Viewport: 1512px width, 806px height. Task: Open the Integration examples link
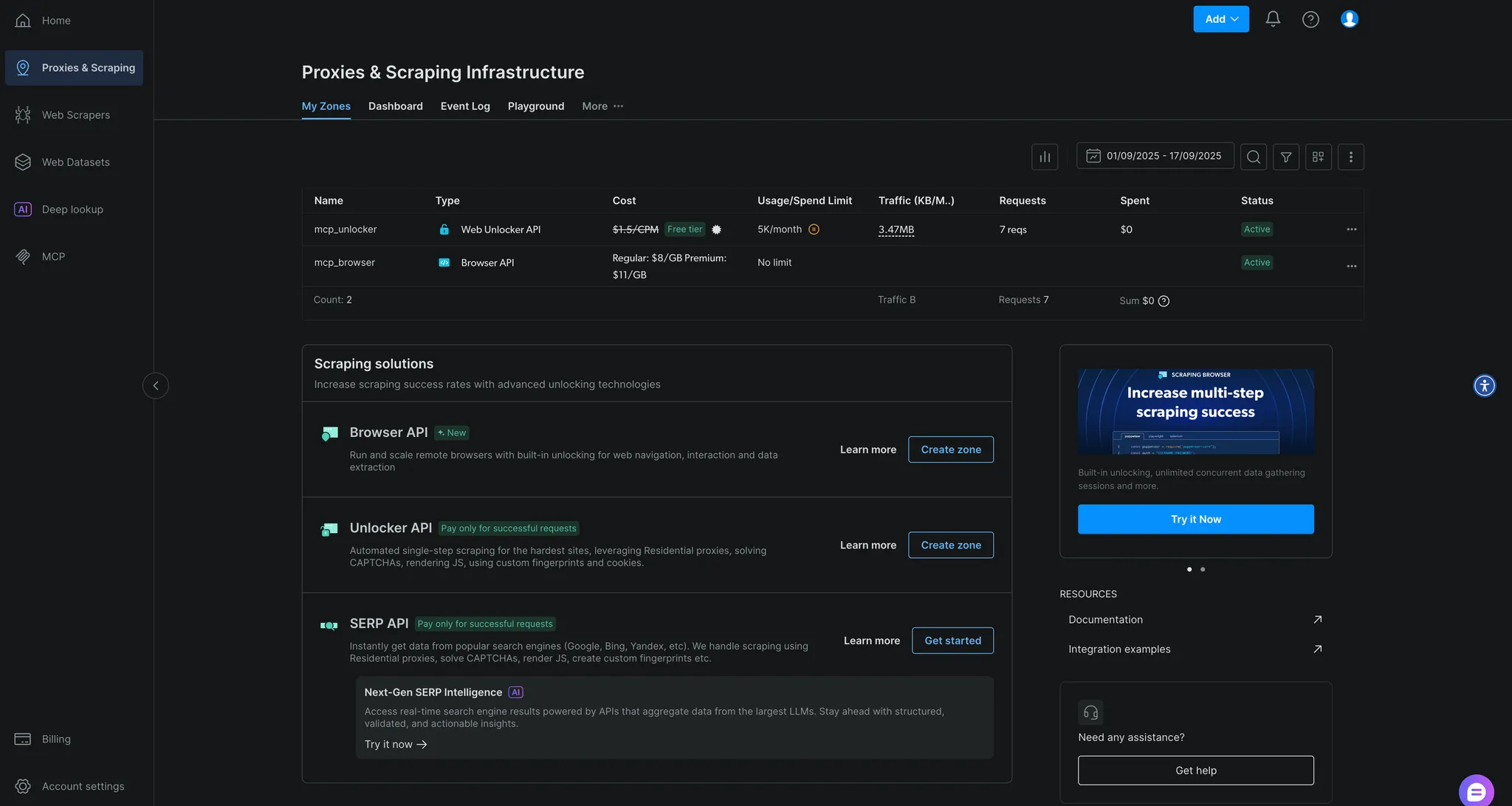coord(1119,649)
